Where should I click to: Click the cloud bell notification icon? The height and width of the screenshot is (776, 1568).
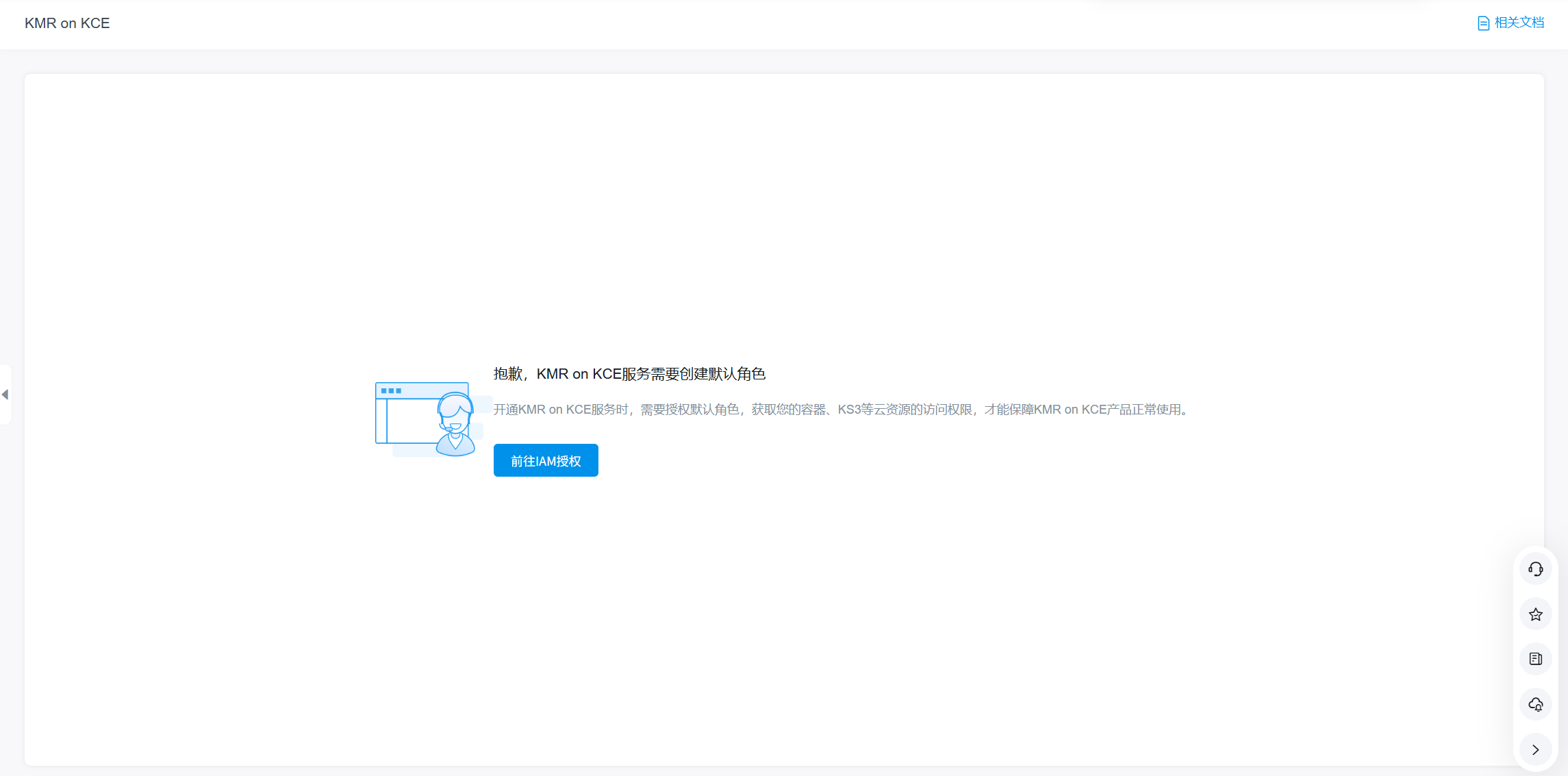click(1535, 704)
